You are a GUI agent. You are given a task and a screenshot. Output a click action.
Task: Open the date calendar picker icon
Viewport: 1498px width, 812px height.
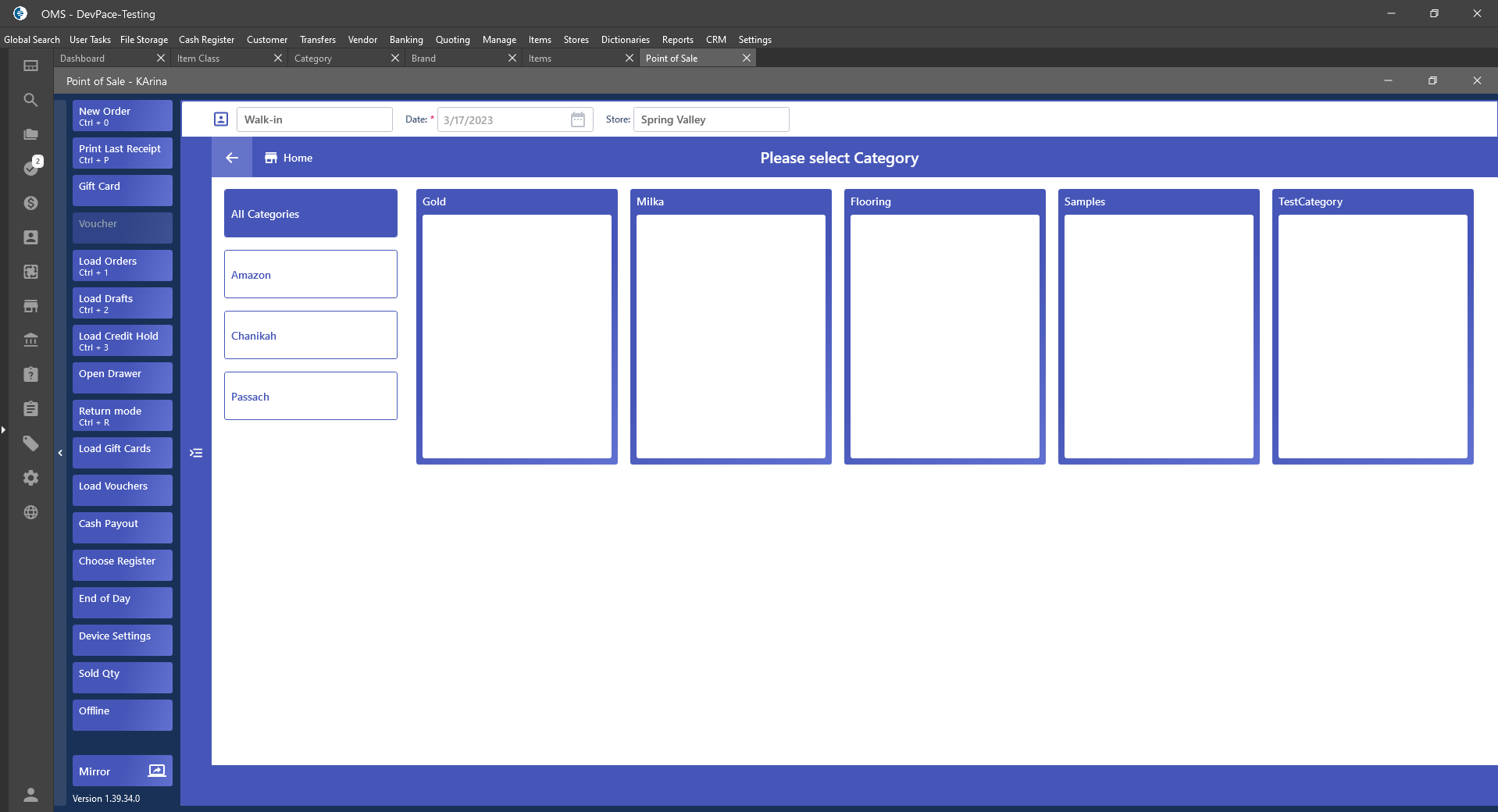pyautogui.click(x=578, y=119)
